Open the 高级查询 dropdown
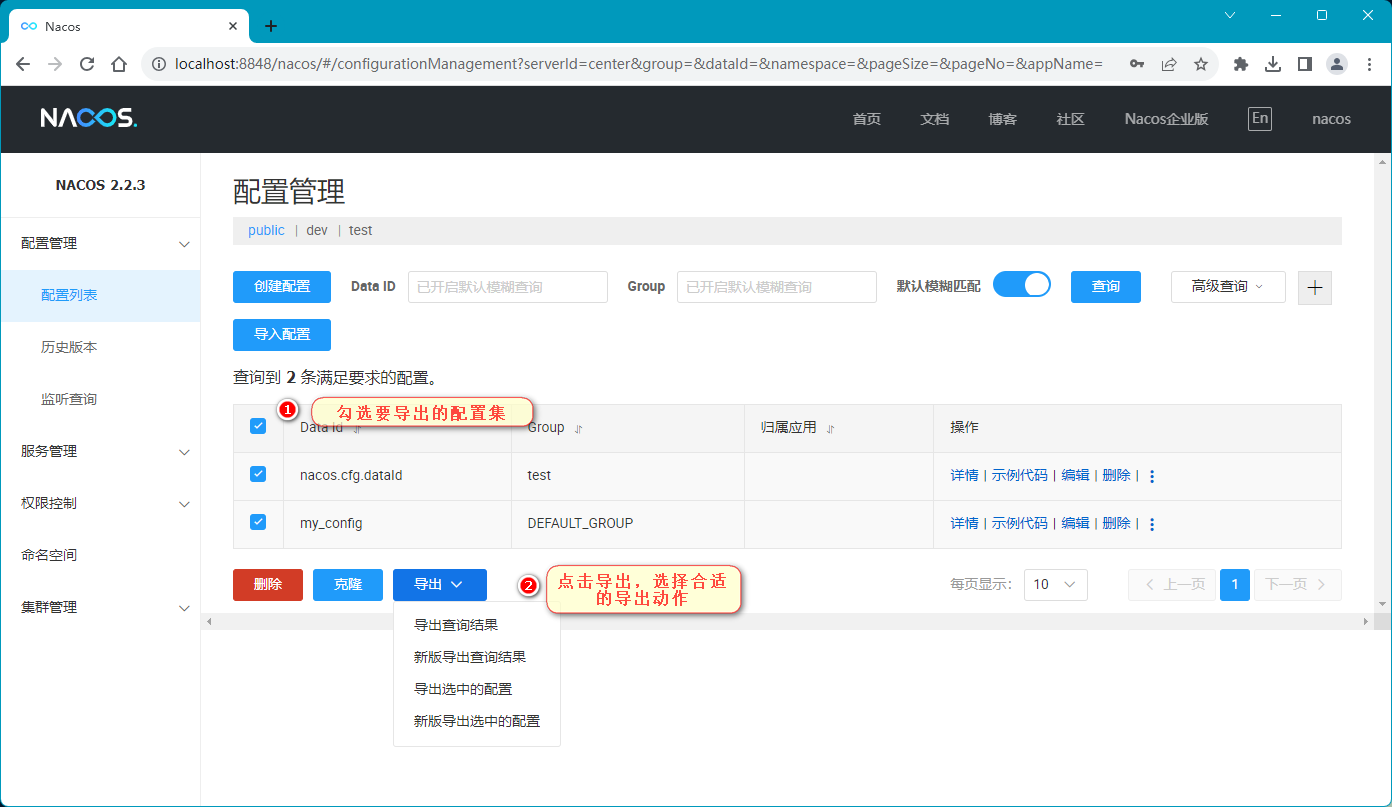Image resolution: width=1392 pixels, height=807 pixels. click(1228, 286)
